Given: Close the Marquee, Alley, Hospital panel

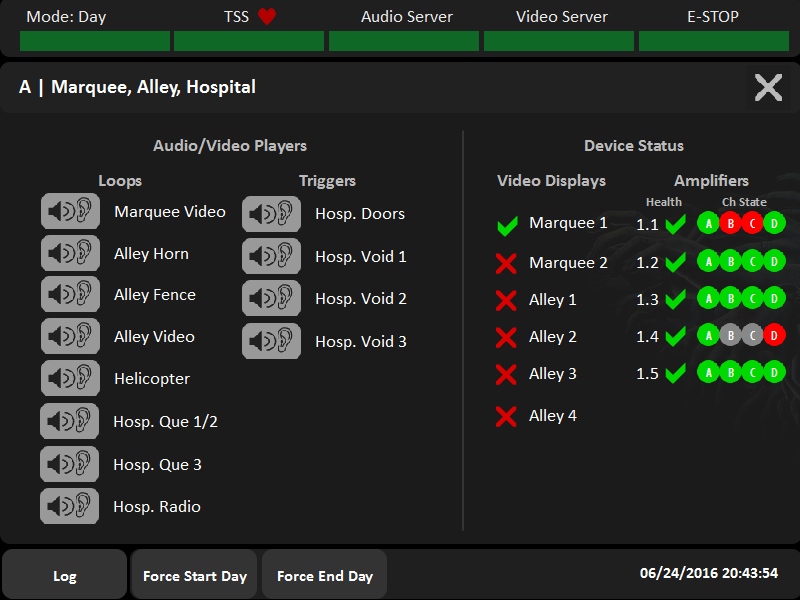Looking at the screenshot, I should click(x=768, y=87).
